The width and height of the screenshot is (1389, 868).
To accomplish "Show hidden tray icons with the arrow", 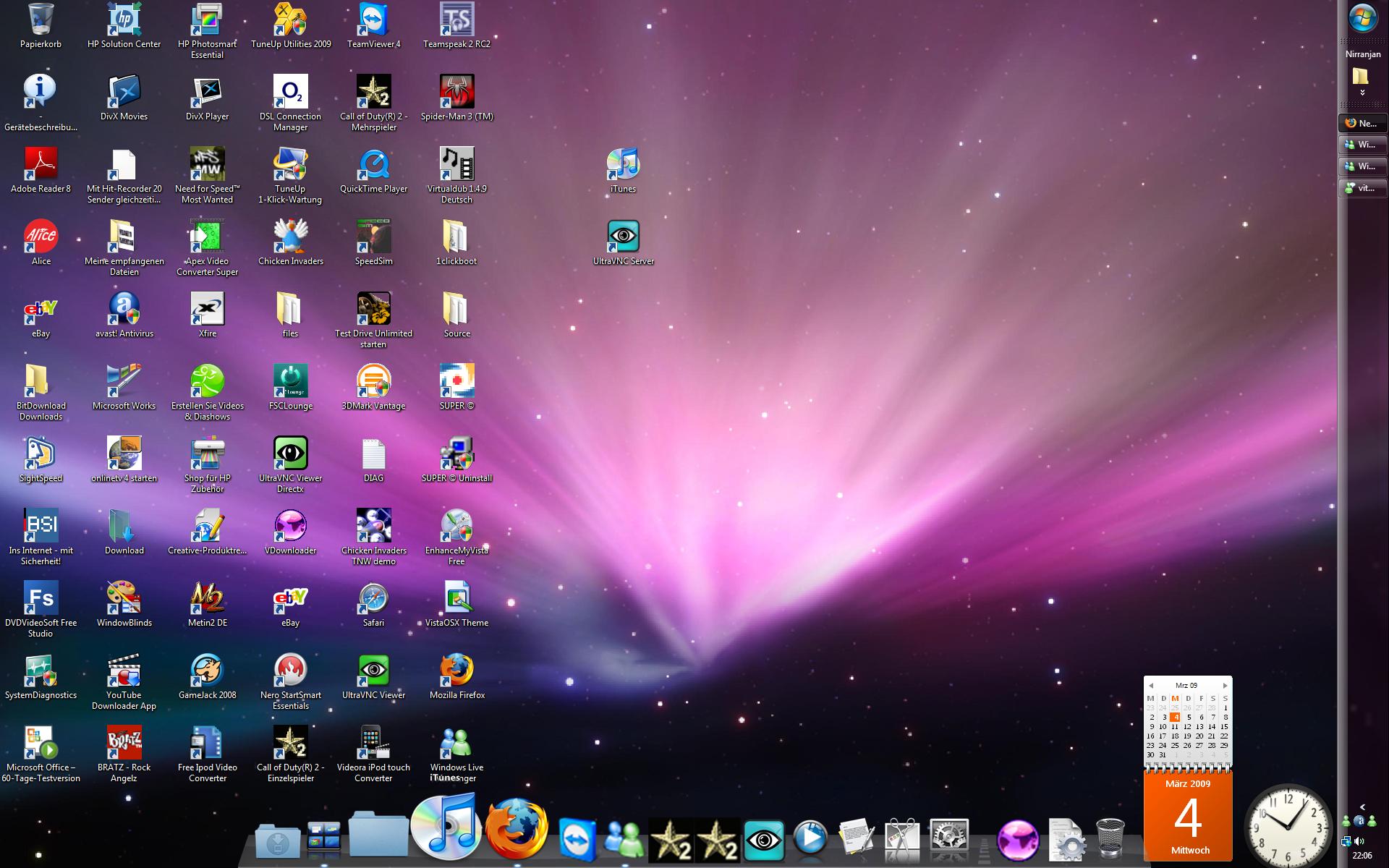I will pos(1362,807).
